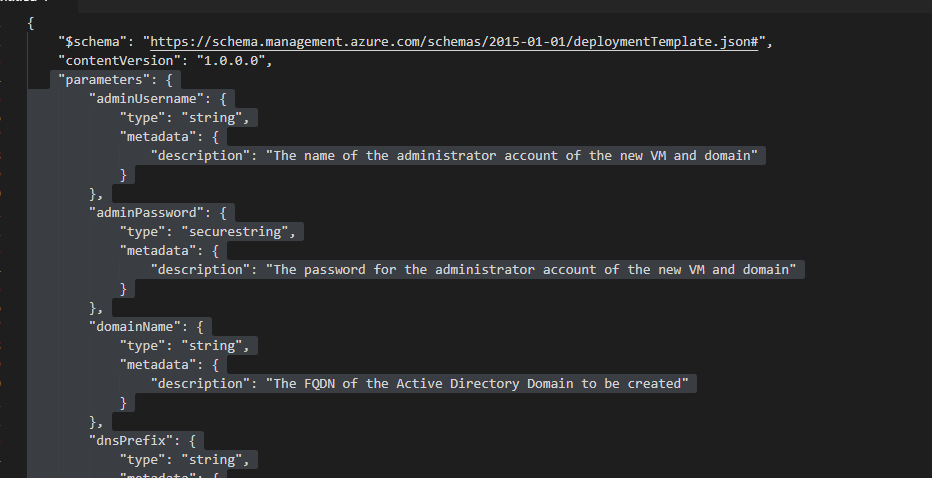Open the schema.management.azure.com deploymentTemplate link

click(x=454, y=42)
